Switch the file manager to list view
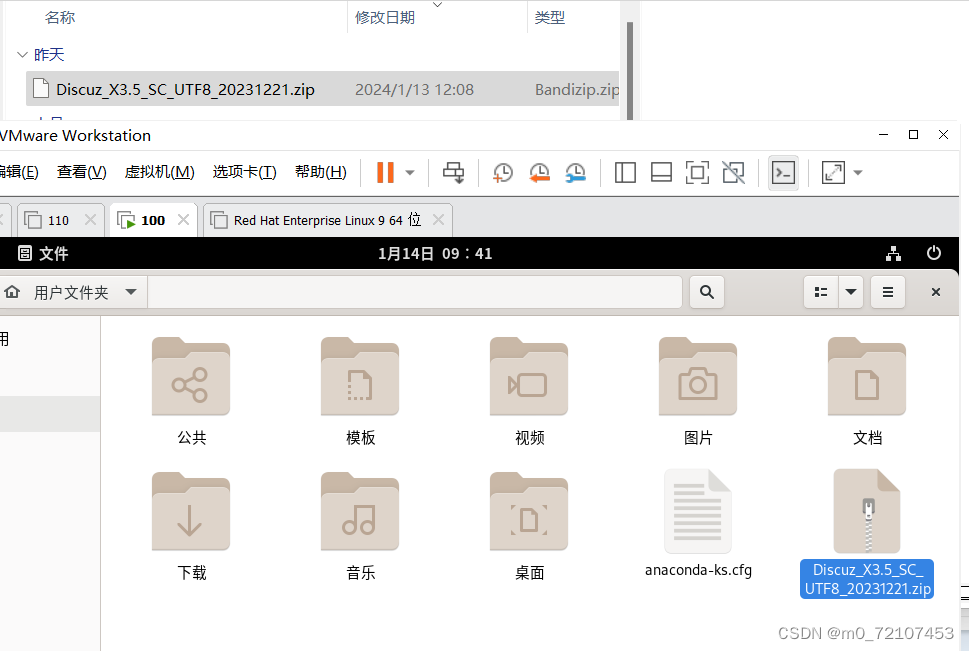This screenshot has height=651, width=969. pos(821,292)
